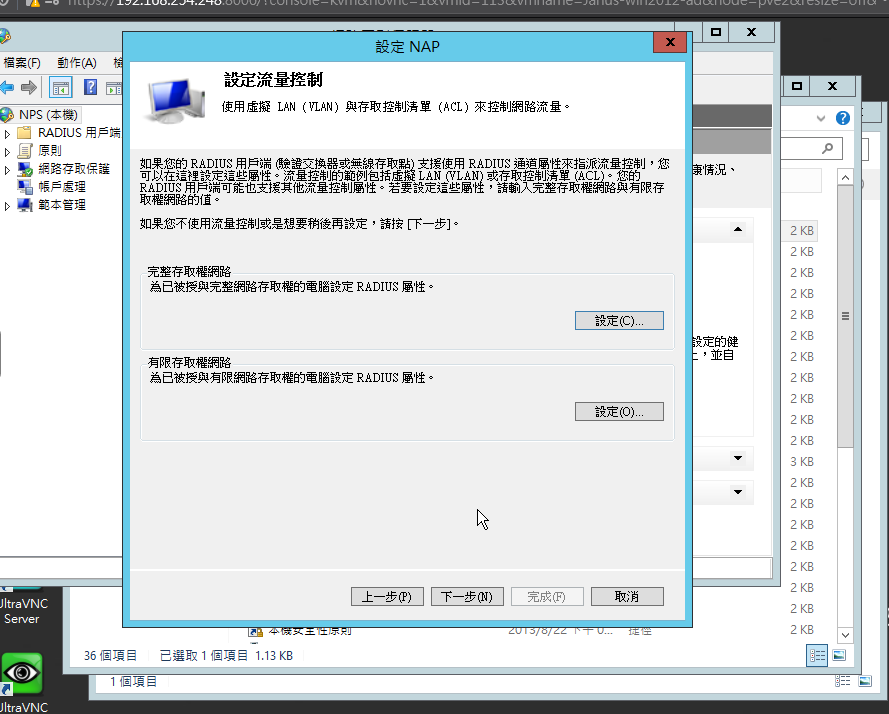The image size is (889, 714).
Task: Click the blue help icon in Explorer window
Action: (x=843, y=118)
